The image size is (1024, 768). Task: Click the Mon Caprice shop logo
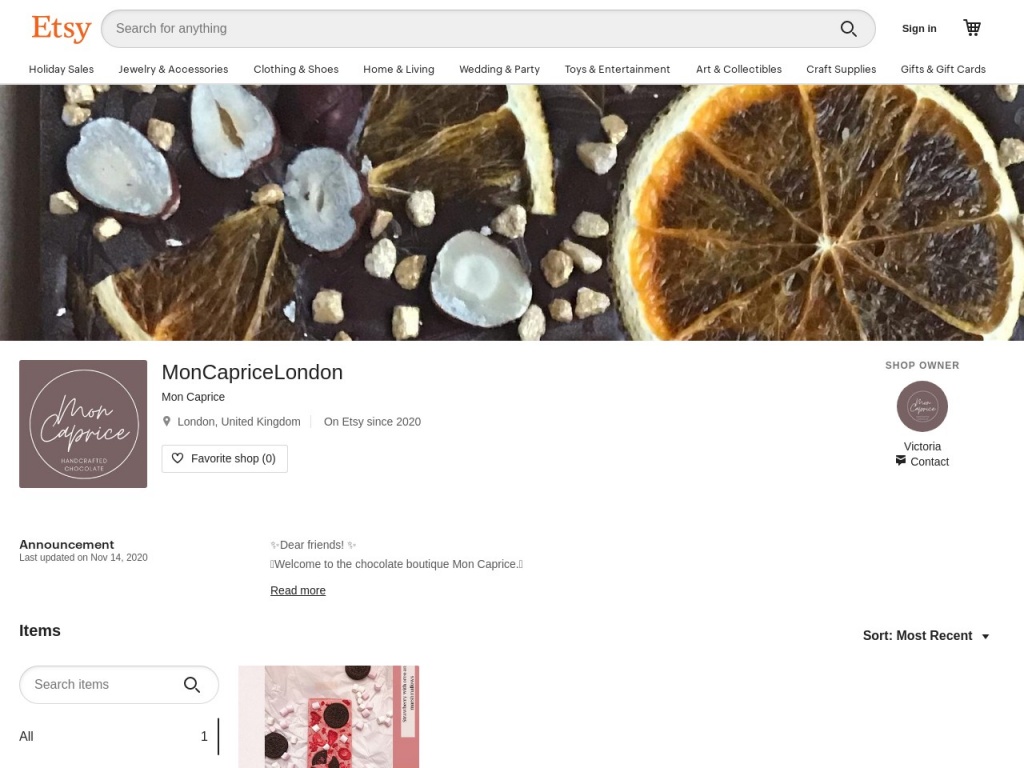[x=83, y=424]
